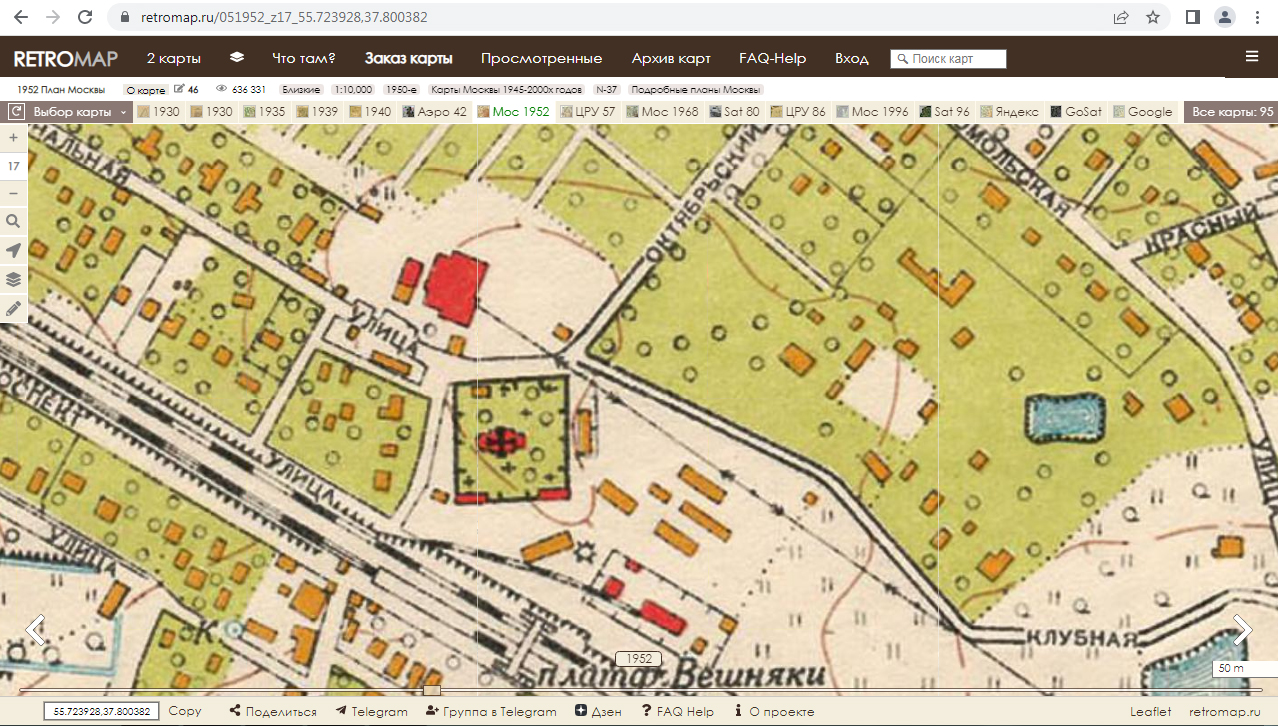Switch to the 1939 map tab
This screenshot has width=1278, height=726.
pos(318,112)
